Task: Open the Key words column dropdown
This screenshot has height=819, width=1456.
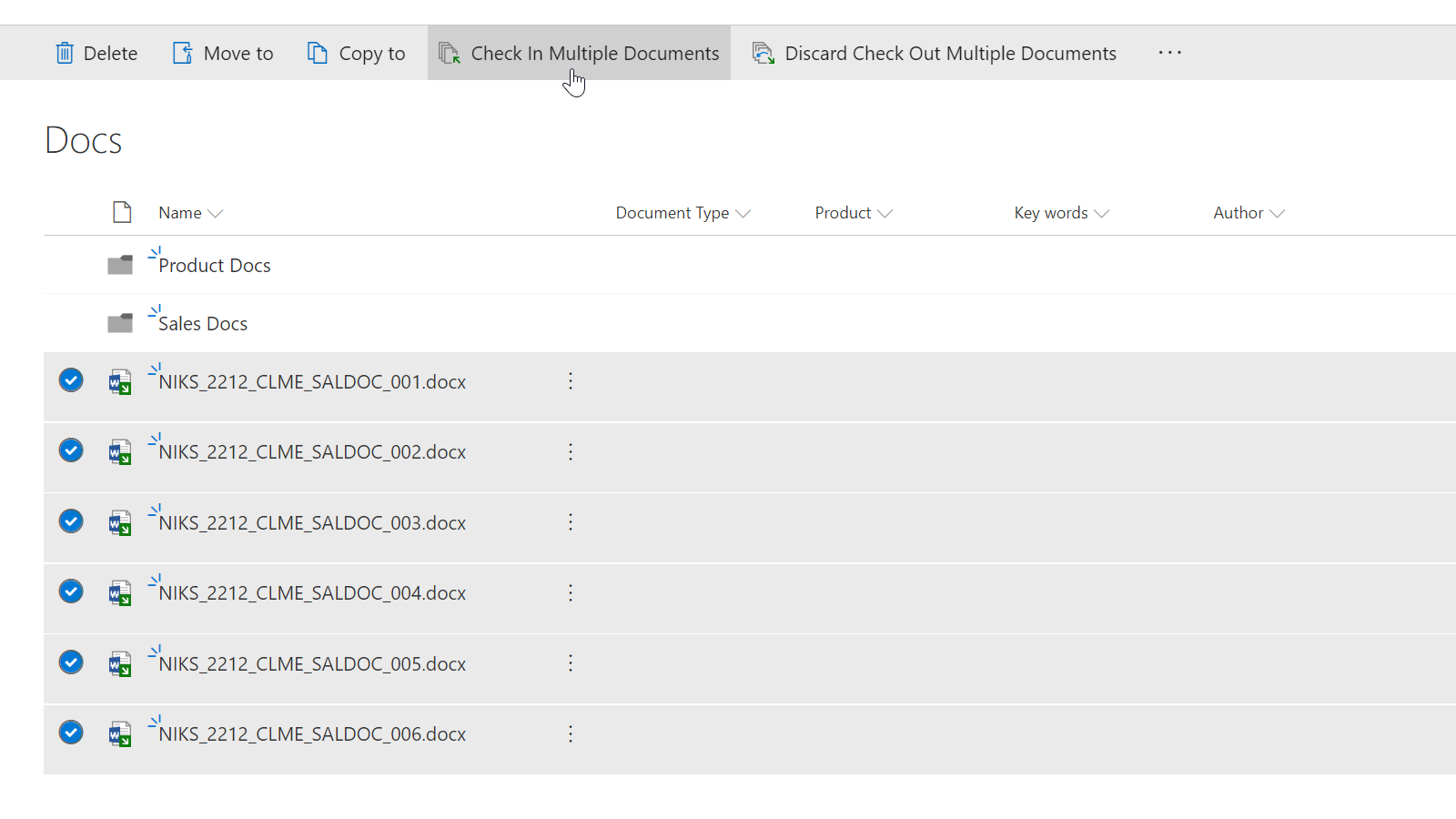Action: point(1062,213)
